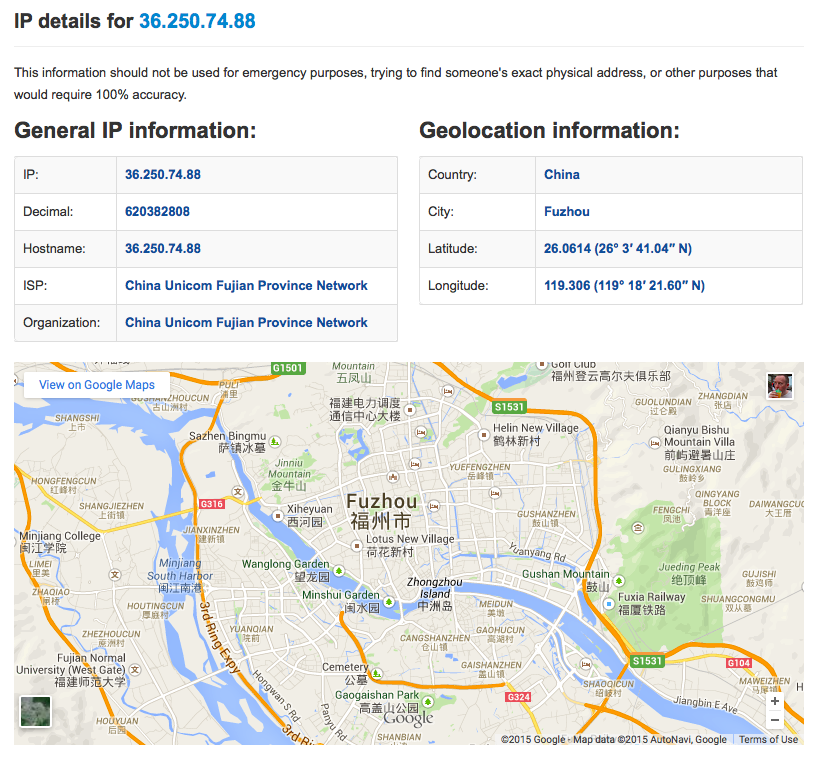Open the IP address link in page heading

click(x=197, y=21)
